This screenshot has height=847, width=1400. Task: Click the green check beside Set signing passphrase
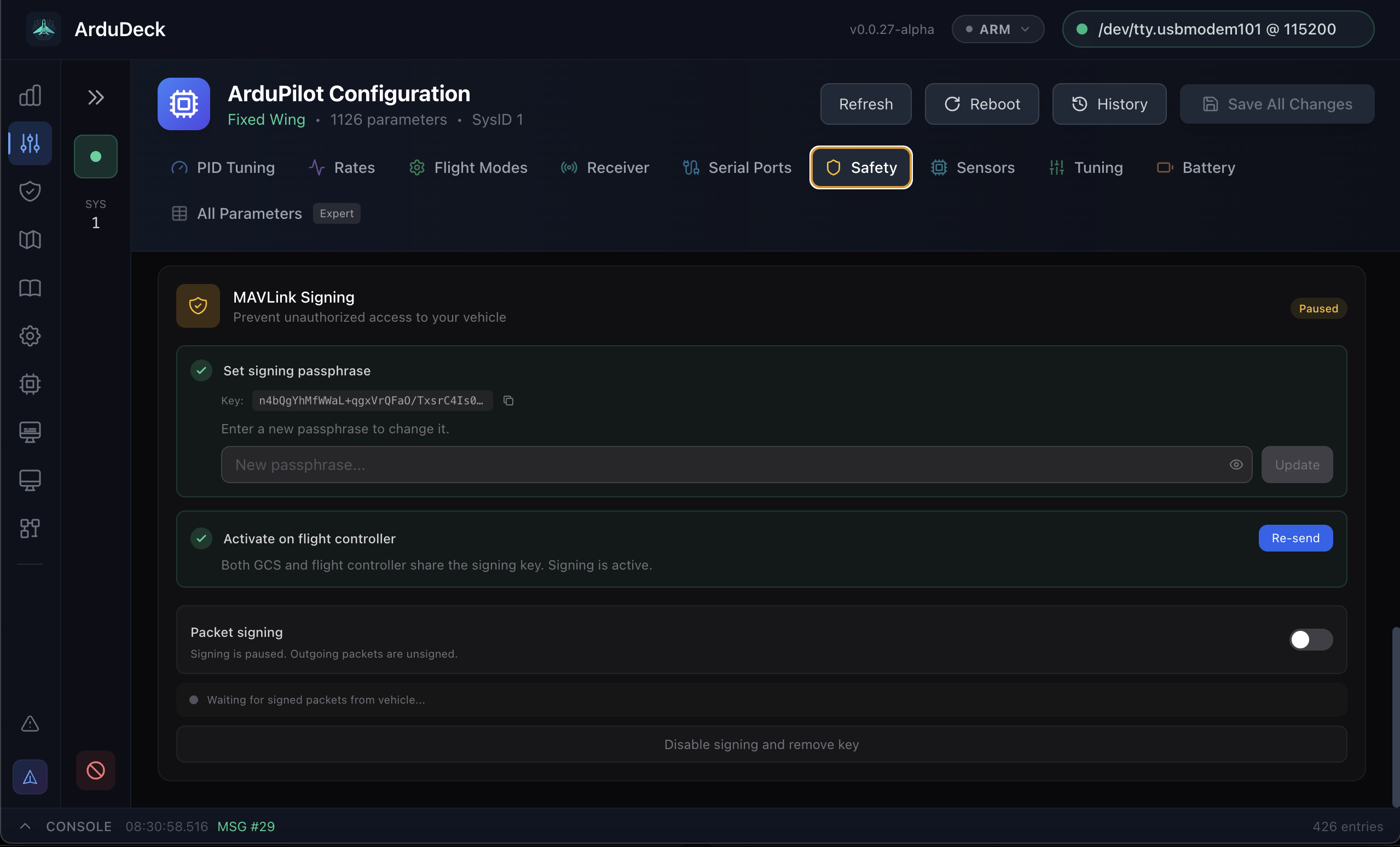point(201,370)
